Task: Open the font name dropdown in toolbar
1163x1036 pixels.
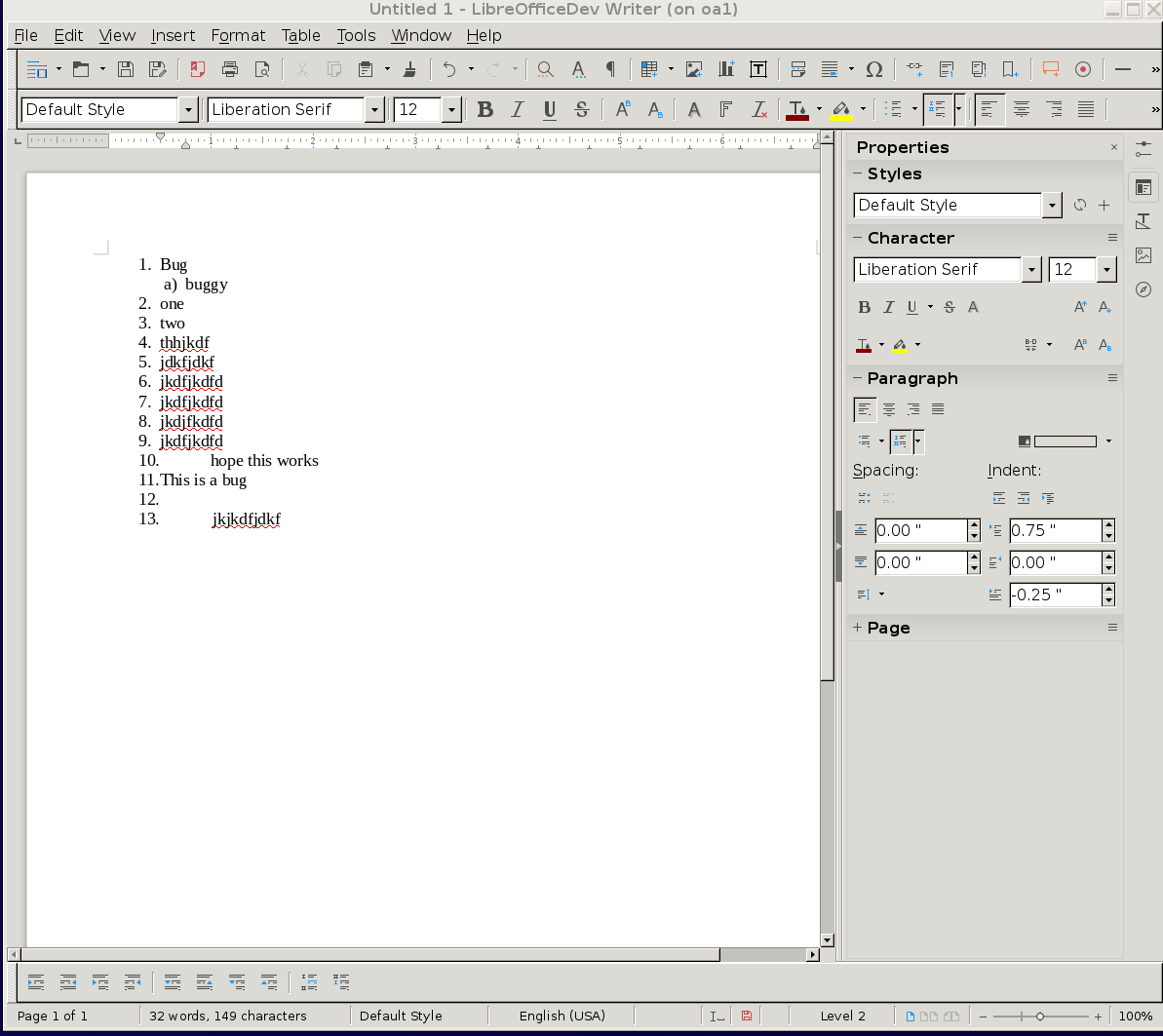Action: click(x=374, y=110)
